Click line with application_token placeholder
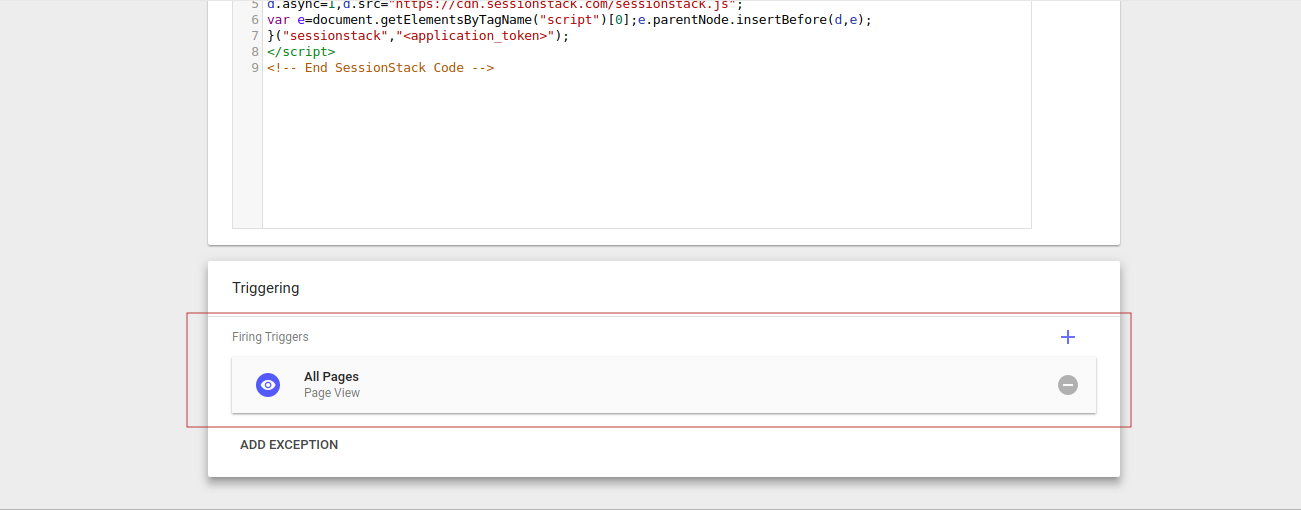Viewport: 1301px width, 510px height. [418, 36]
